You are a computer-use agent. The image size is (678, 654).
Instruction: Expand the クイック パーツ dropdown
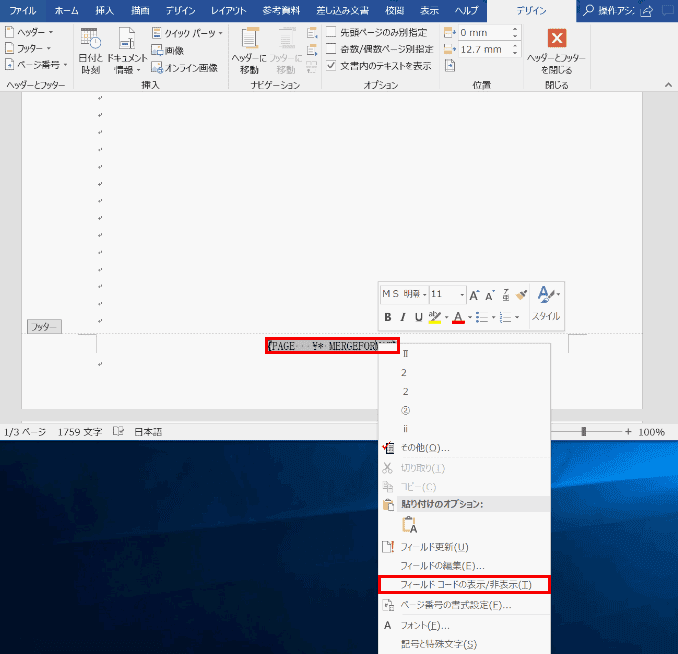[x=189, y=33]
